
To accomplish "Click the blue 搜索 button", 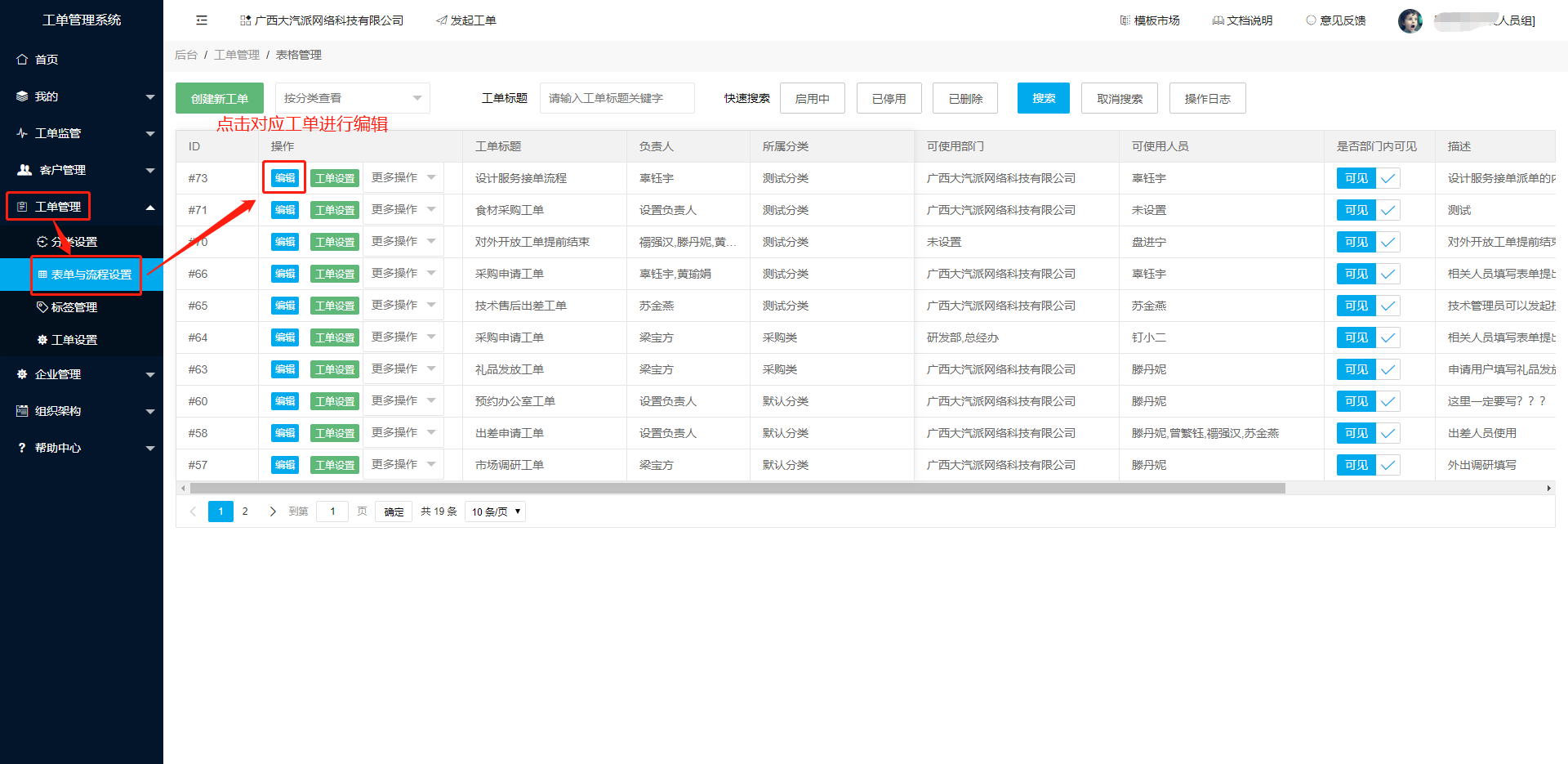I will point(1044,98).
